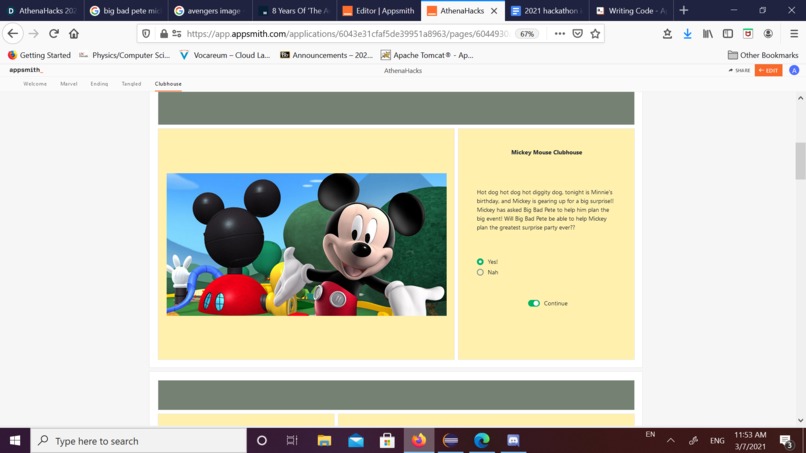Open Cortana circle on taskbar
Image resolution: width=806 pixels, height=453 pixels.
tap(262, 441)
